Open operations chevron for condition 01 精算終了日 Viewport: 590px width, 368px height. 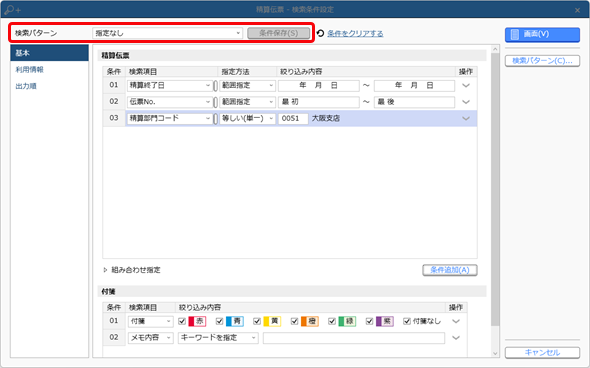point(466,85)
